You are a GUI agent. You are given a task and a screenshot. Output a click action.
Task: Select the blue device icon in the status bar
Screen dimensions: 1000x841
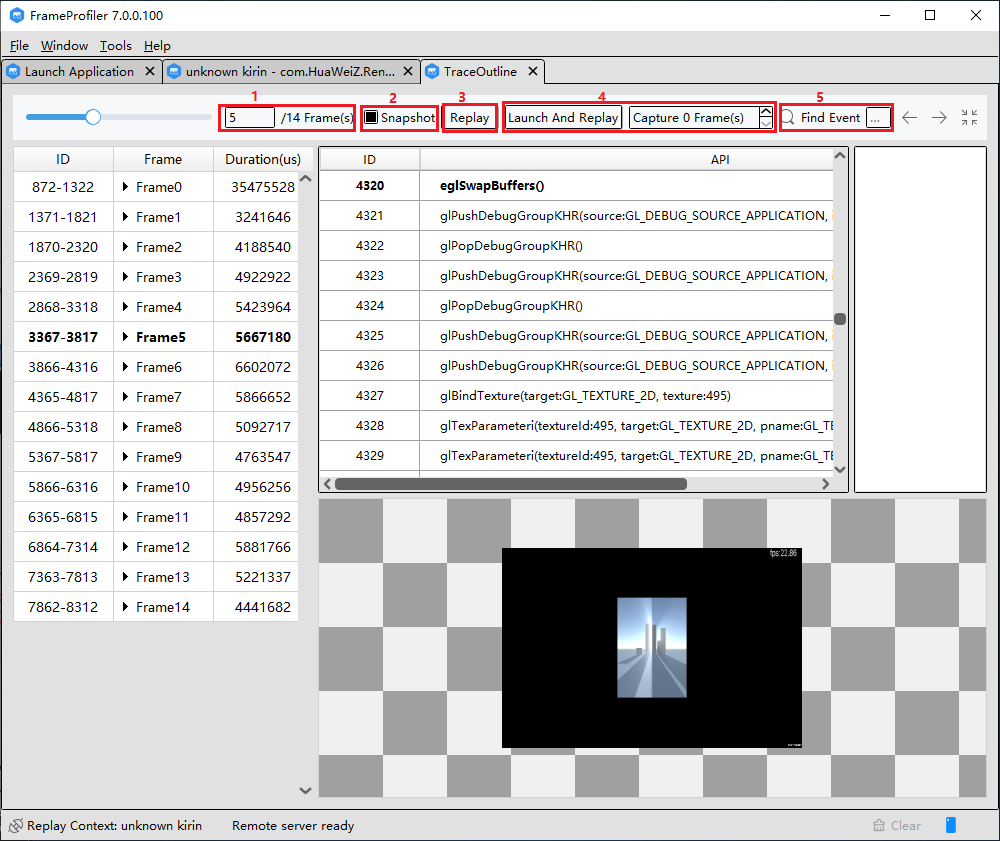(950, 825)
